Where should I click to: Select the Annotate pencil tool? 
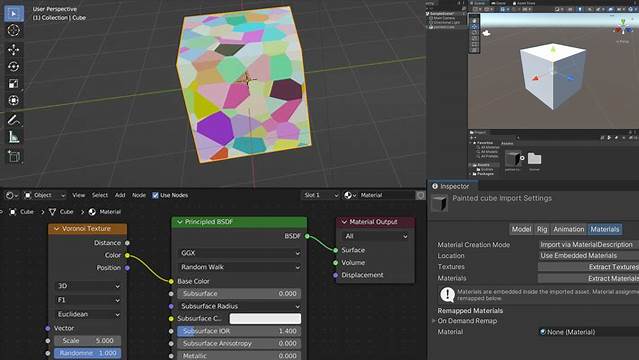(14, 120)
